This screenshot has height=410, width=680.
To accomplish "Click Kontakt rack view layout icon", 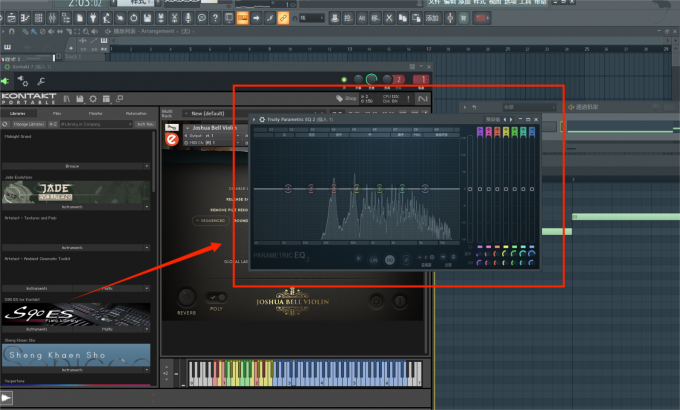I will pyautogui.click(x=106, y=99).
